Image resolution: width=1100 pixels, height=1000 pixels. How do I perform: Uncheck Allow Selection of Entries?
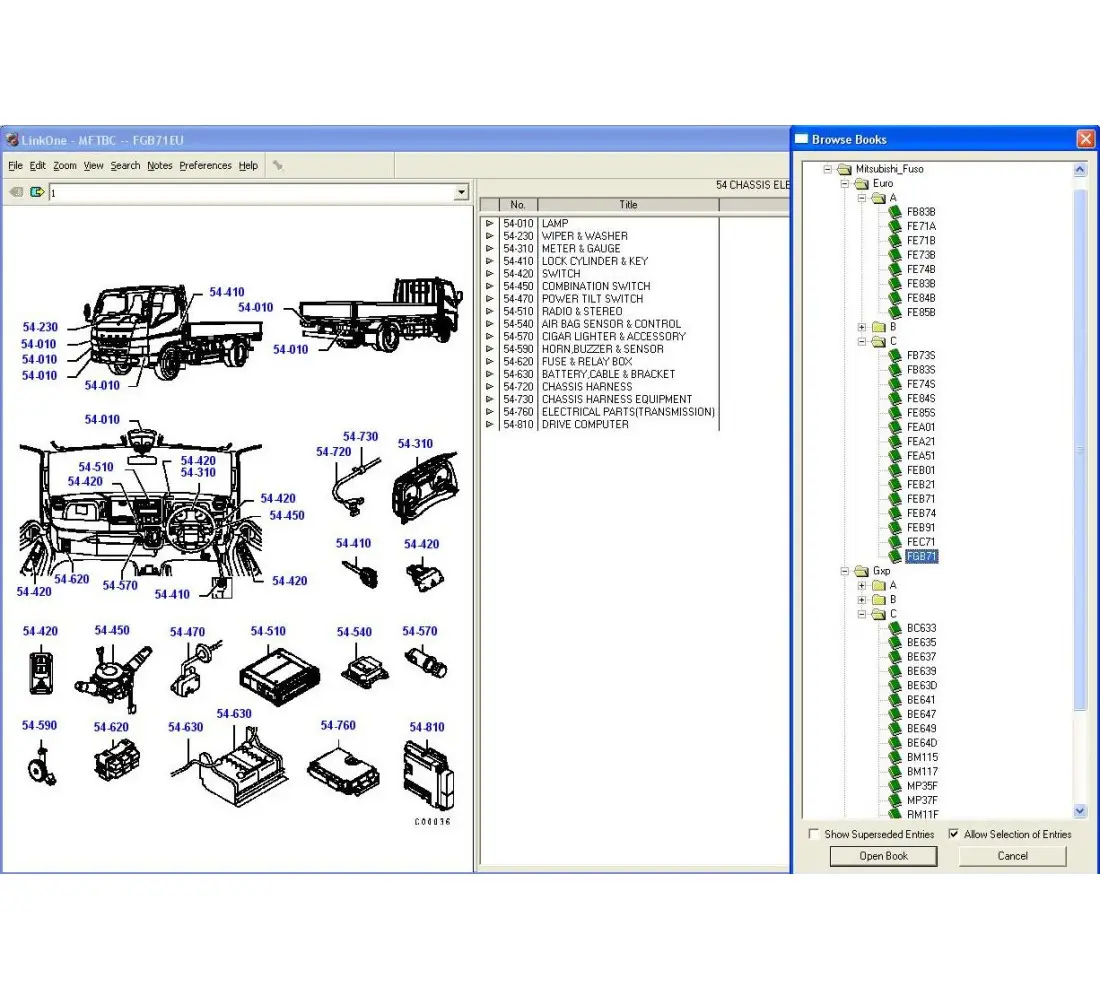click(953, 834)
